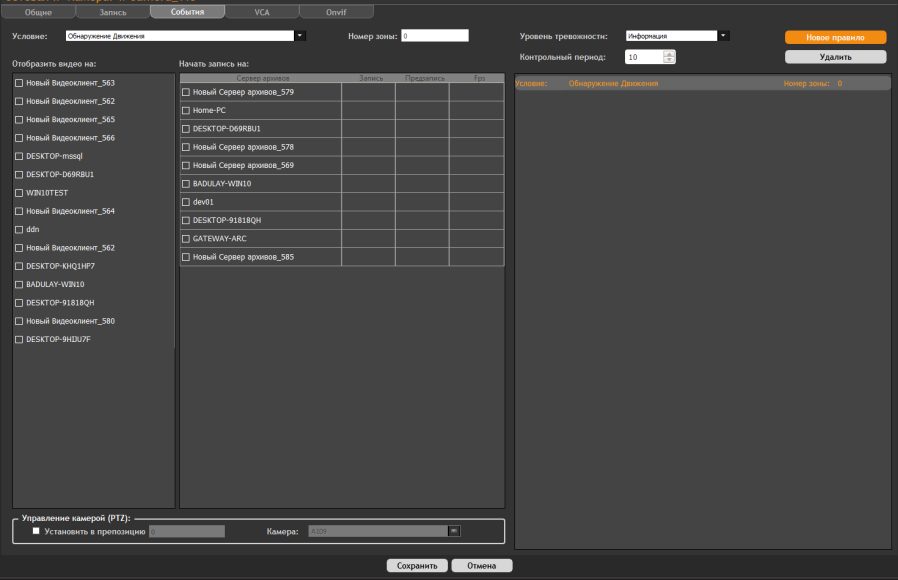Decrease Контрольный период with down arrow
This screenshot has width=898, height=580.
[670, 61]
